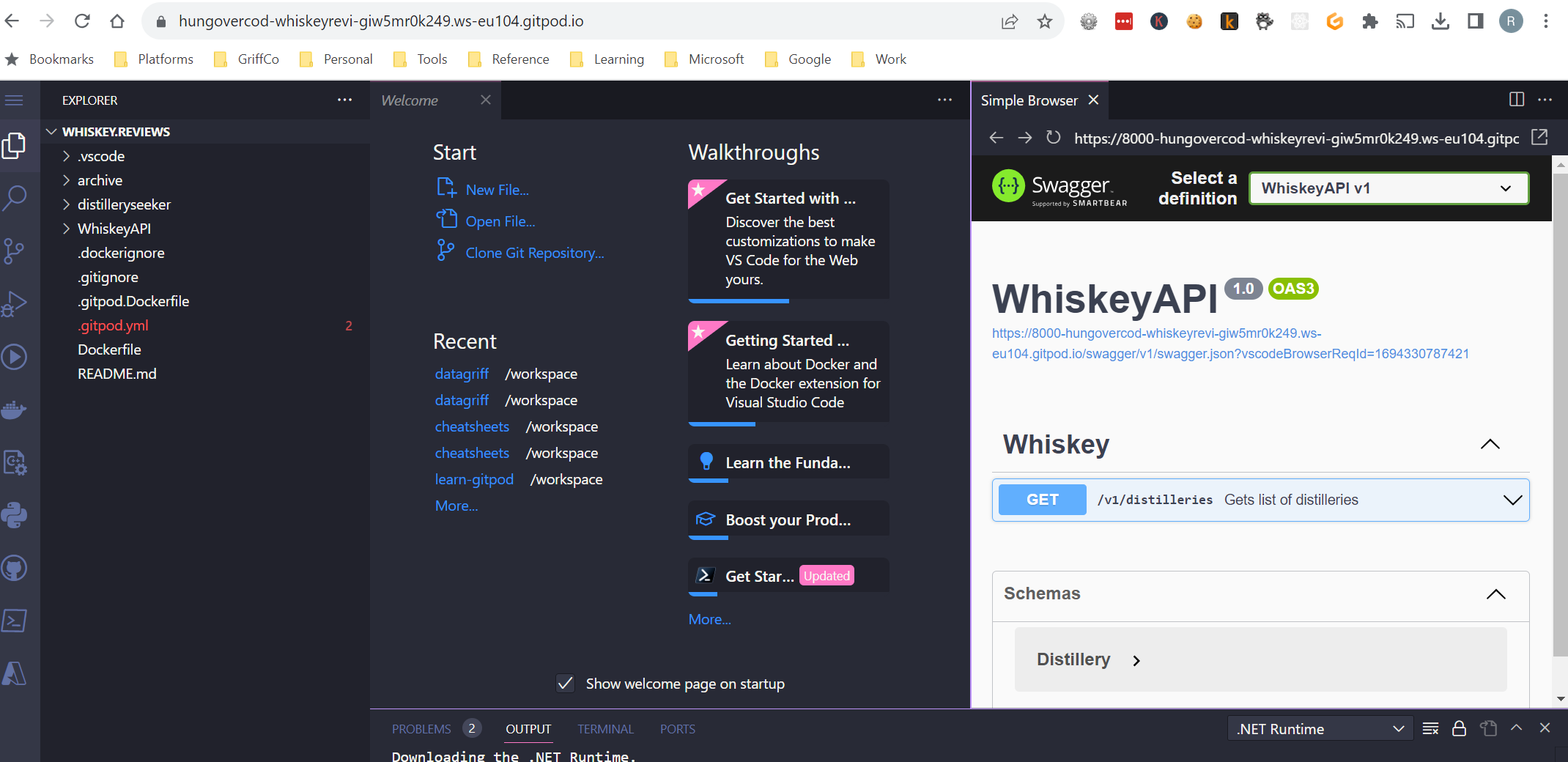The image size is (1568, 762).
Task: Open Boost your Productivity walkthrough
Action: point(789,520)
